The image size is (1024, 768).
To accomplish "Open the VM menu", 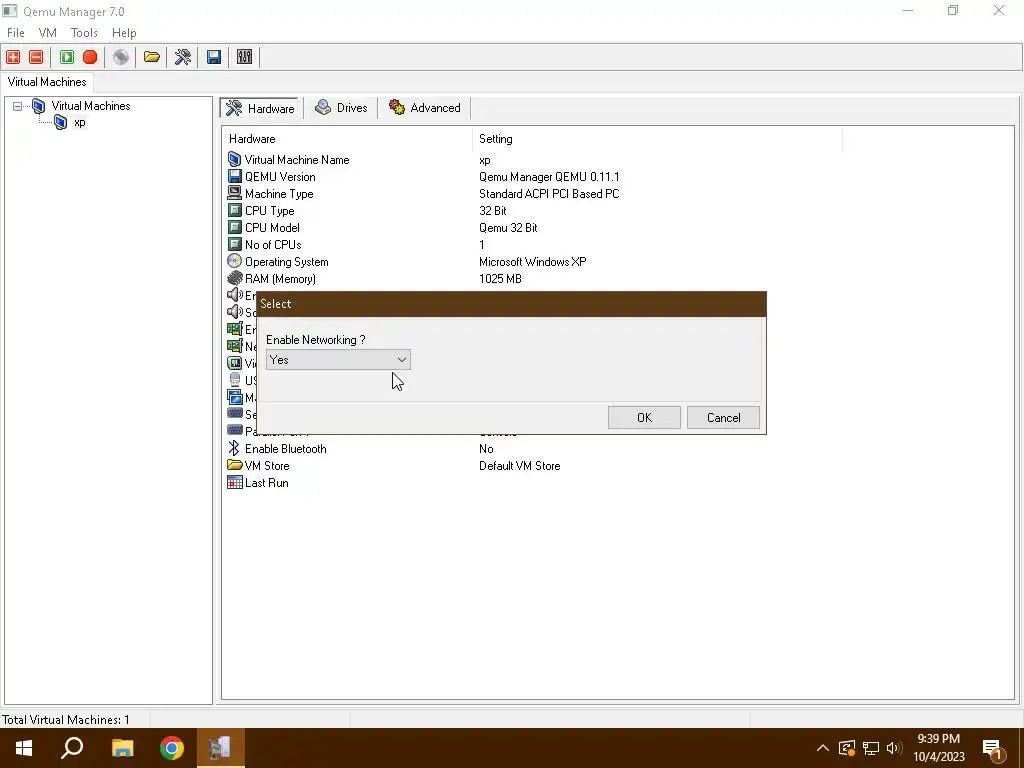I will pos(48,33).
